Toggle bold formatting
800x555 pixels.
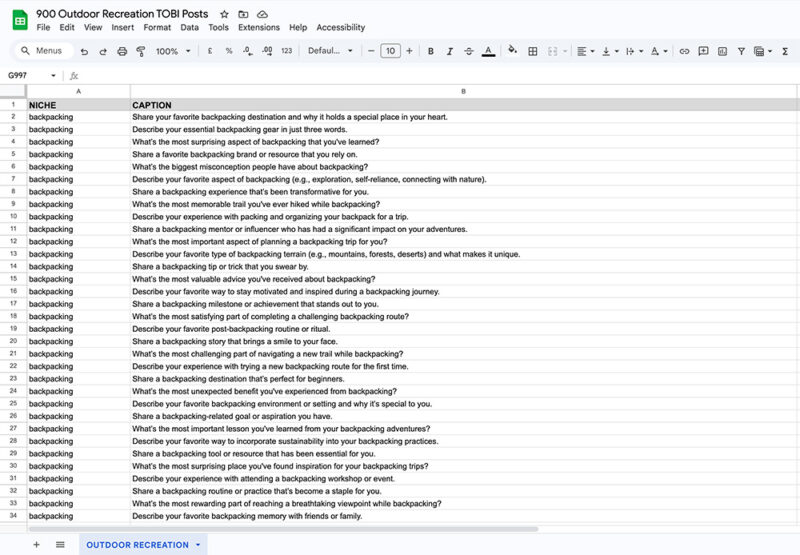coord(431,51)
